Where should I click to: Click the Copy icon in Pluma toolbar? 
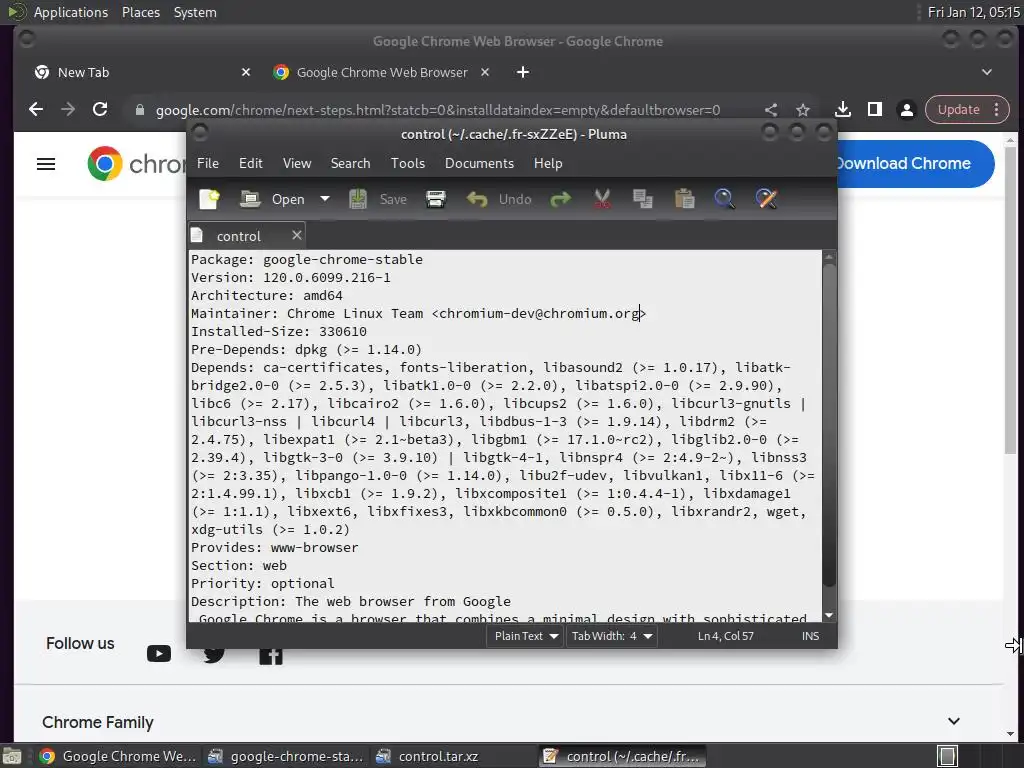(643, 199)
